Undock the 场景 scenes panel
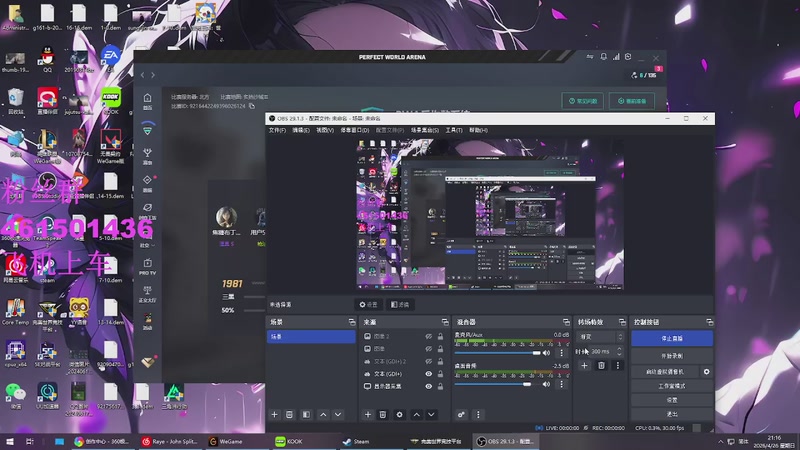800x450 pixels. click(x=352, y=322)
